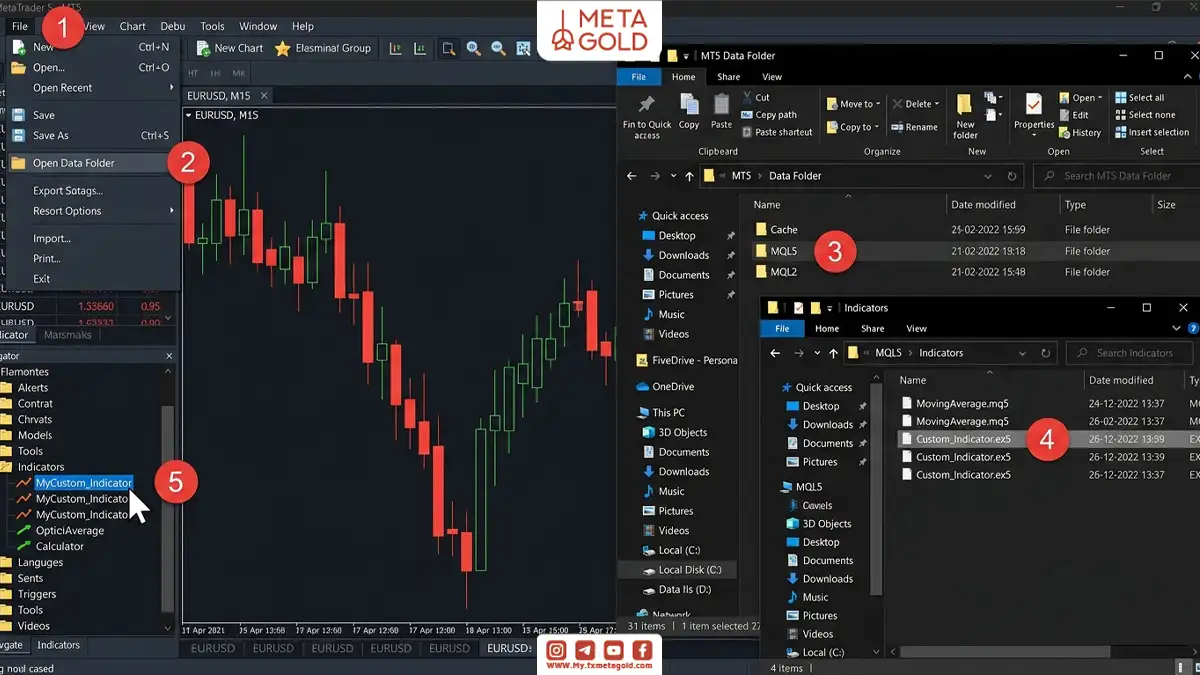
Task: Select the zoom-region cursor tool in toolbar
Action: [x=448, y=48]
